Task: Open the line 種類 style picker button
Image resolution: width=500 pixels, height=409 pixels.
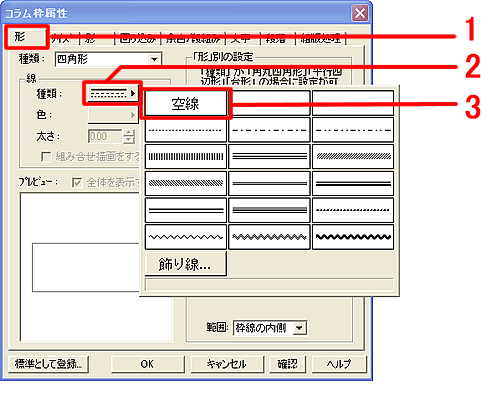Action: pyautogui.click(x=112, y=94)
